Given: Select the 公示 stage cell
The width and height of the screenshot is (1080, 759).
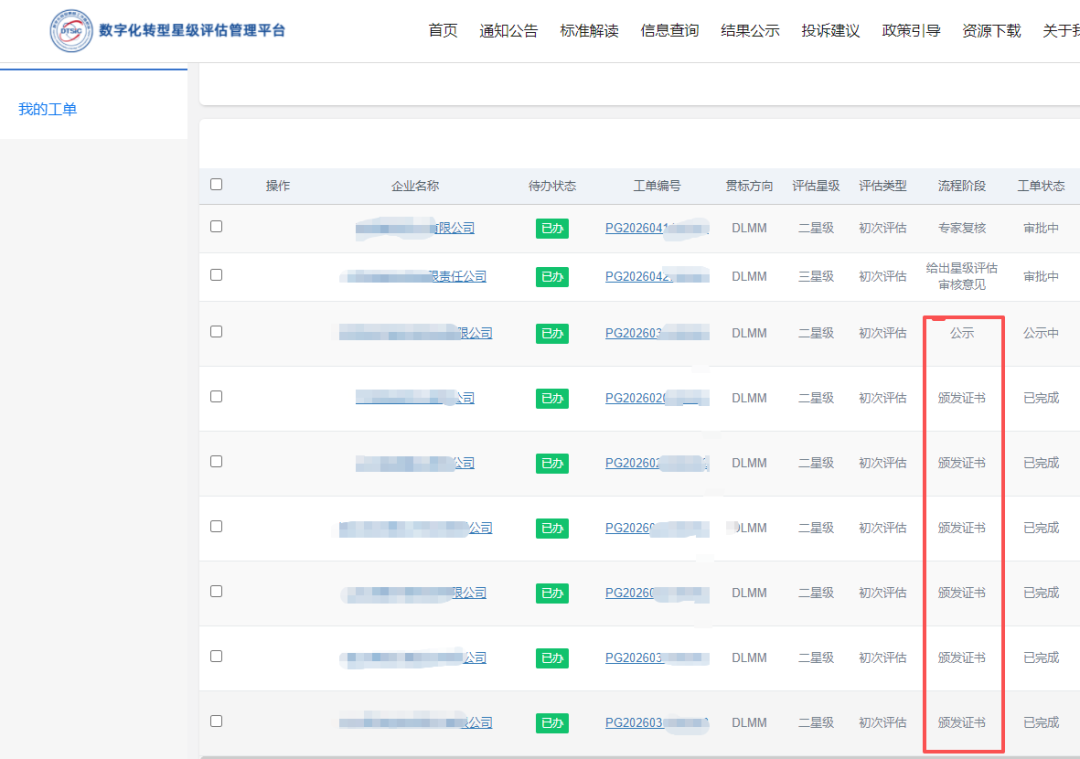Looking at the screenshot, I should (962, 333).
